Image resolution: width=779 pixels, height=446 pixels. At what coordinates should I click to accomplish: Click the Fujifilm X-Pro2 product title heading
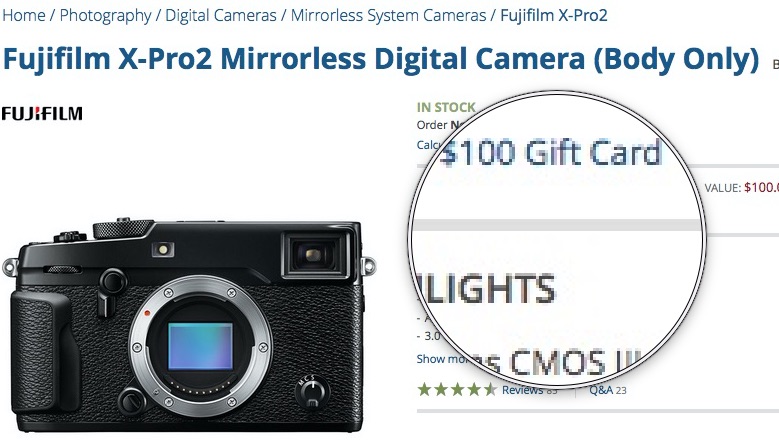tap(381, 59)
